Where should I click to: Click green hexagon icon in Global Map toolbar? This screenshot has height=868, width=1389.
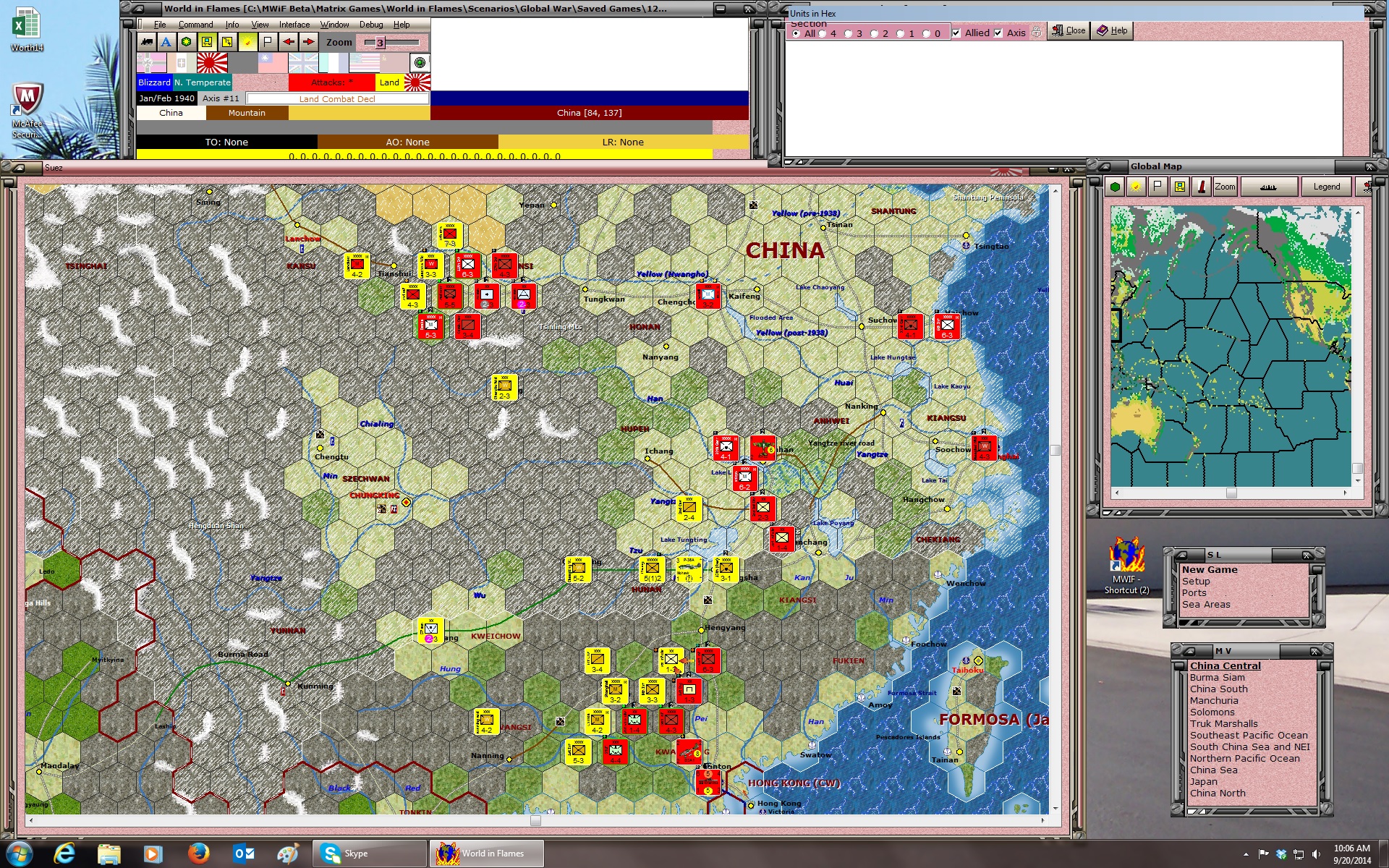1115,187
